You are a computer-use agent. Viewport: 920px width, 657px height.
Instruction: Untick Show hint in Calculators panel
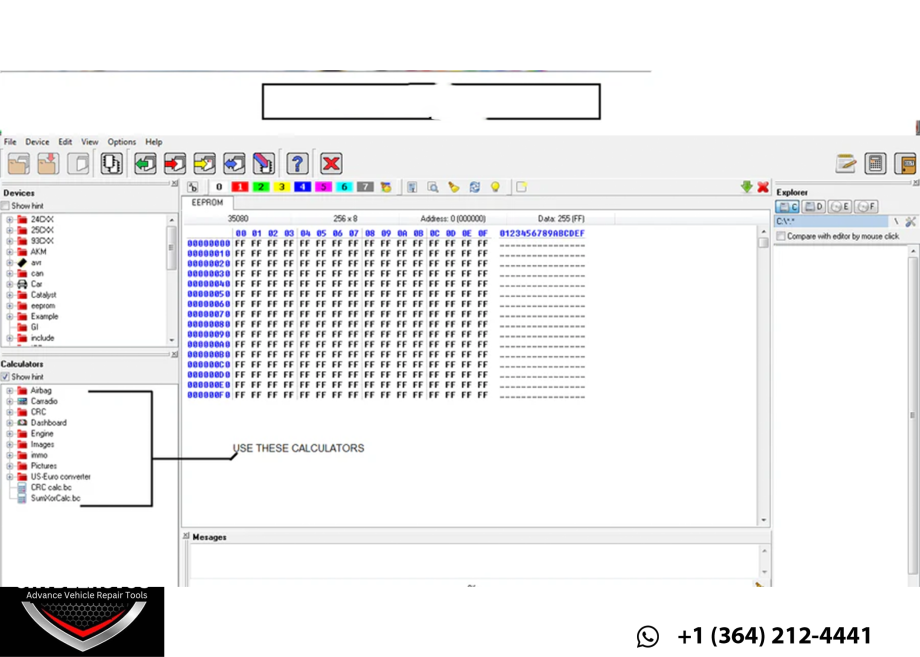click(x=5, y=377)
